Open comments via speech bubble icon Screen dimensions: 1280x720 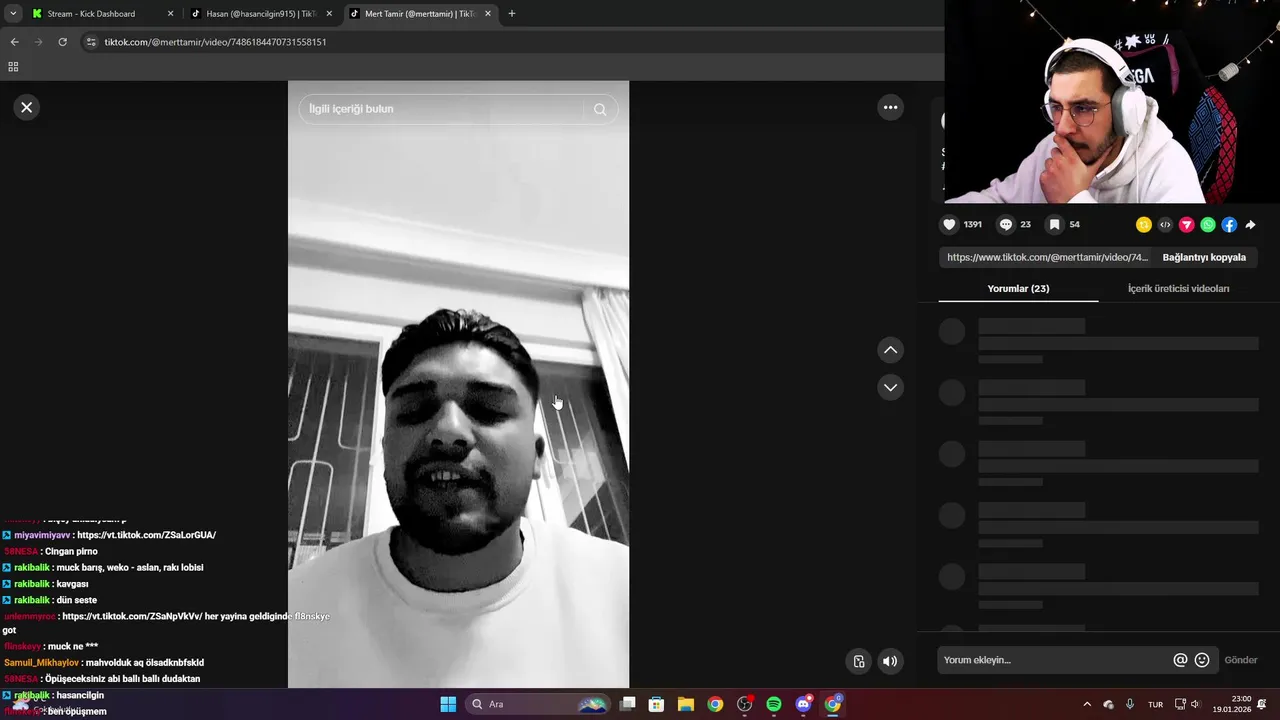point(1006,225)
